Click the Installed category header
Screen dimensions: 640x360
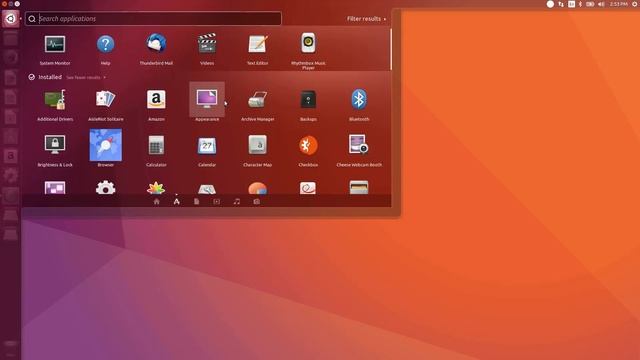pos(45,77)
